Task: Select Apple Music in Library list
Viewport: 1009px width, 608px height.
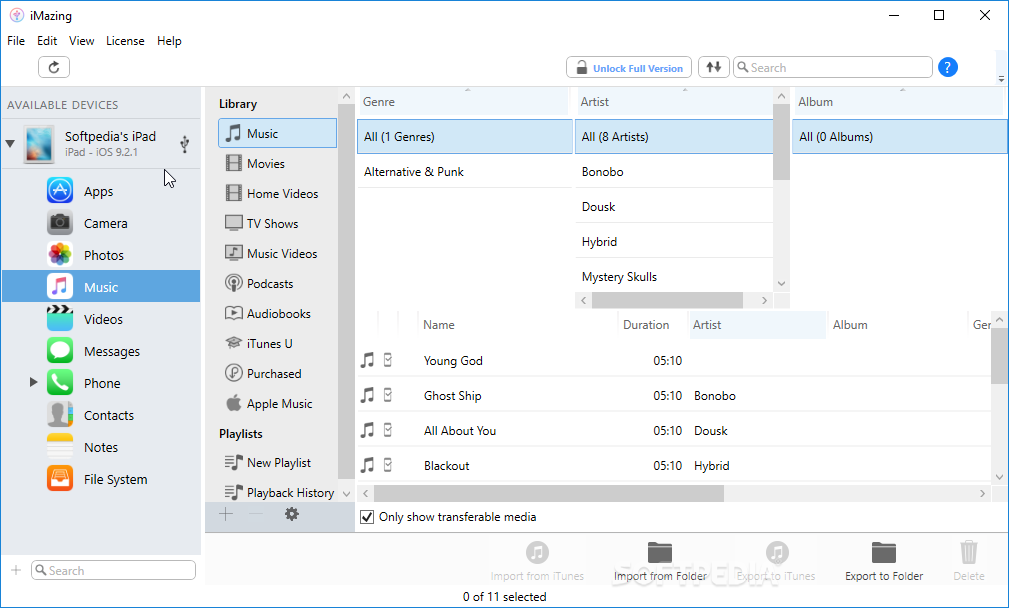Action: click(277, 403)
